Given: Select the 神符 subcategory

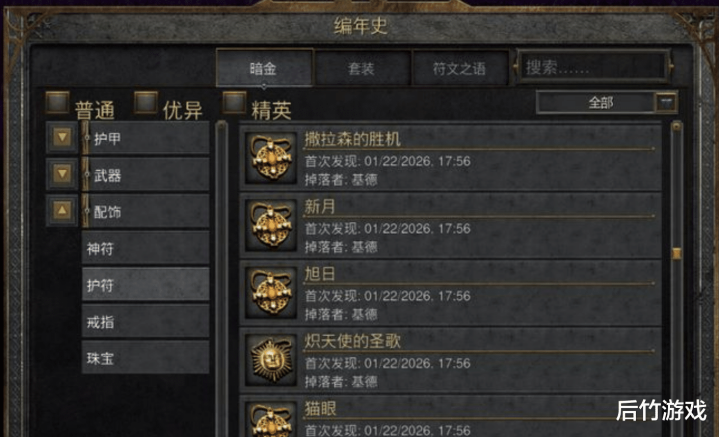Looking at the screenshot, I should (145, 248).
